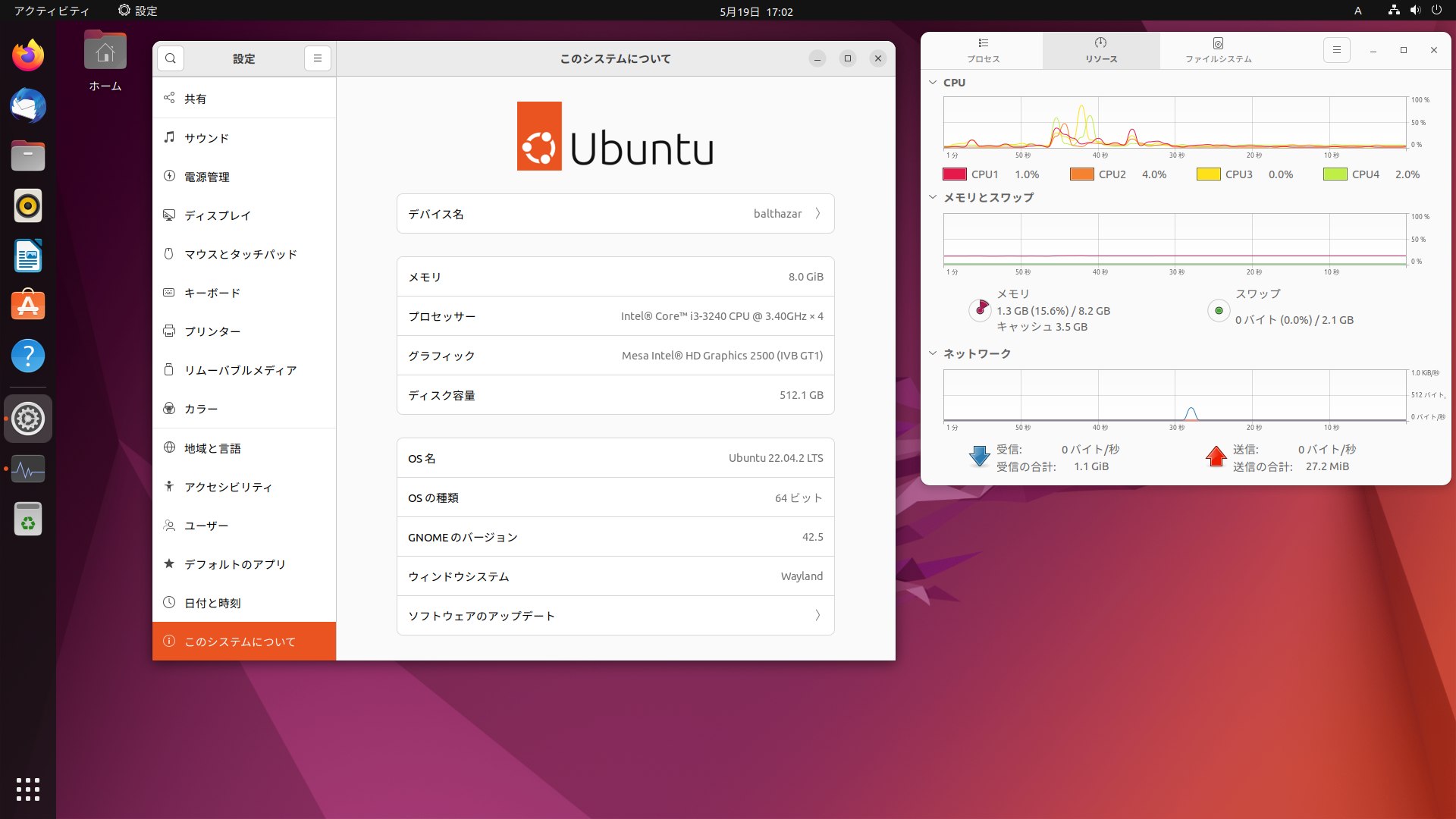This screenshot has width=1456, height=819.
Task: Open the Files app in the dock
Action: 28,155
